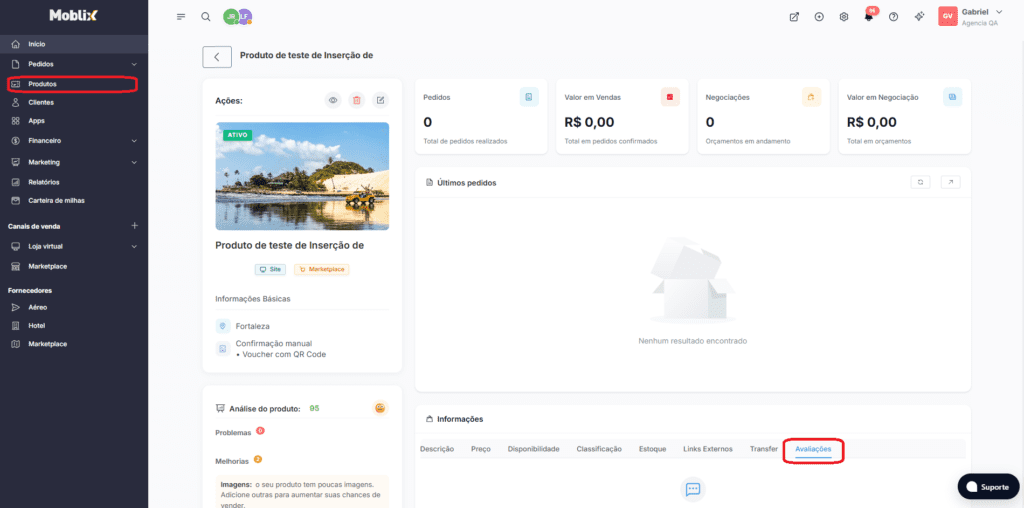Click the Marketplace channel tag
Screen dimensions: 1024x508
pos(321,269)
